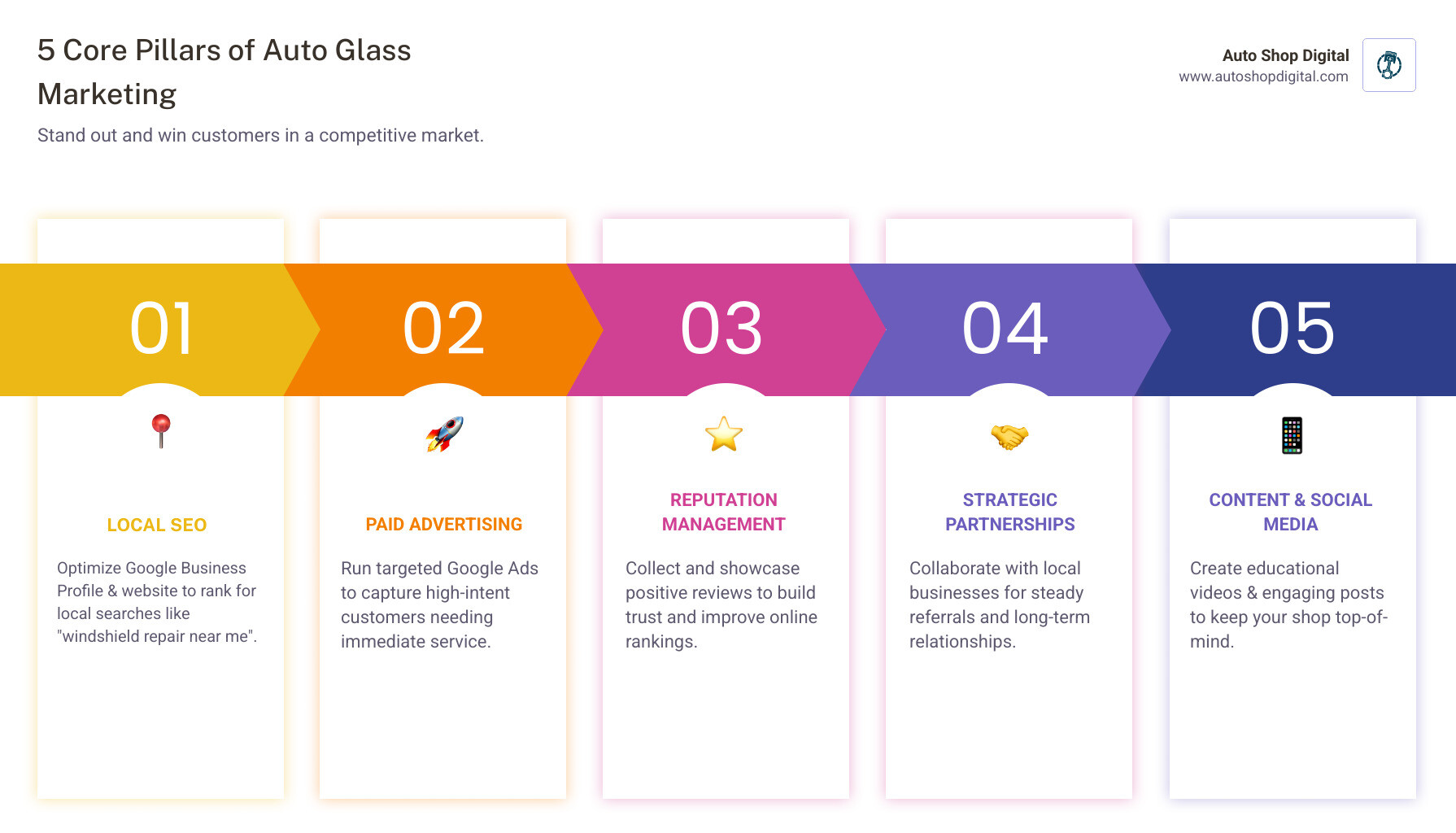The image size is (1456, 833).
Task: Click the purple 04 arrow segment
Action: point(1005,329)
